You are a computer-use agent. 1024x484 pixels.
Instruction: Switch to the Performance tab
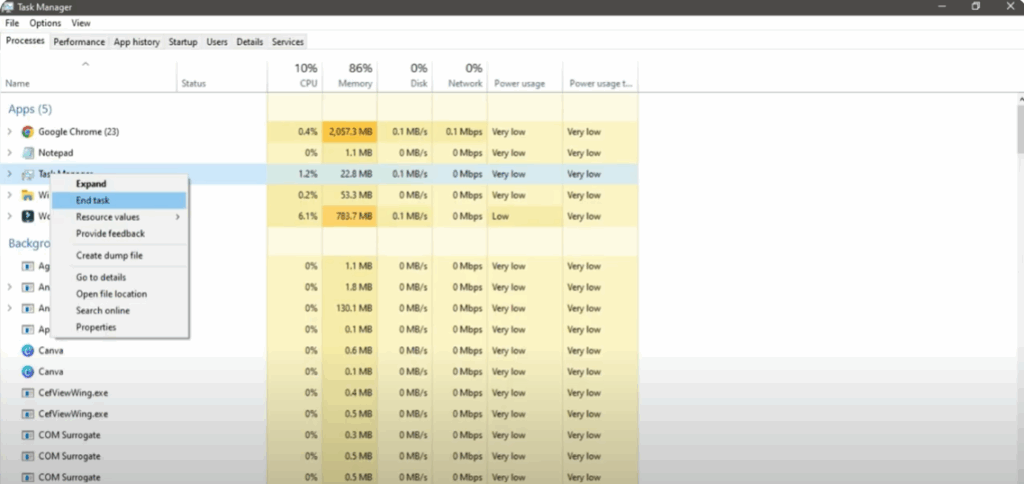point(79,42)
